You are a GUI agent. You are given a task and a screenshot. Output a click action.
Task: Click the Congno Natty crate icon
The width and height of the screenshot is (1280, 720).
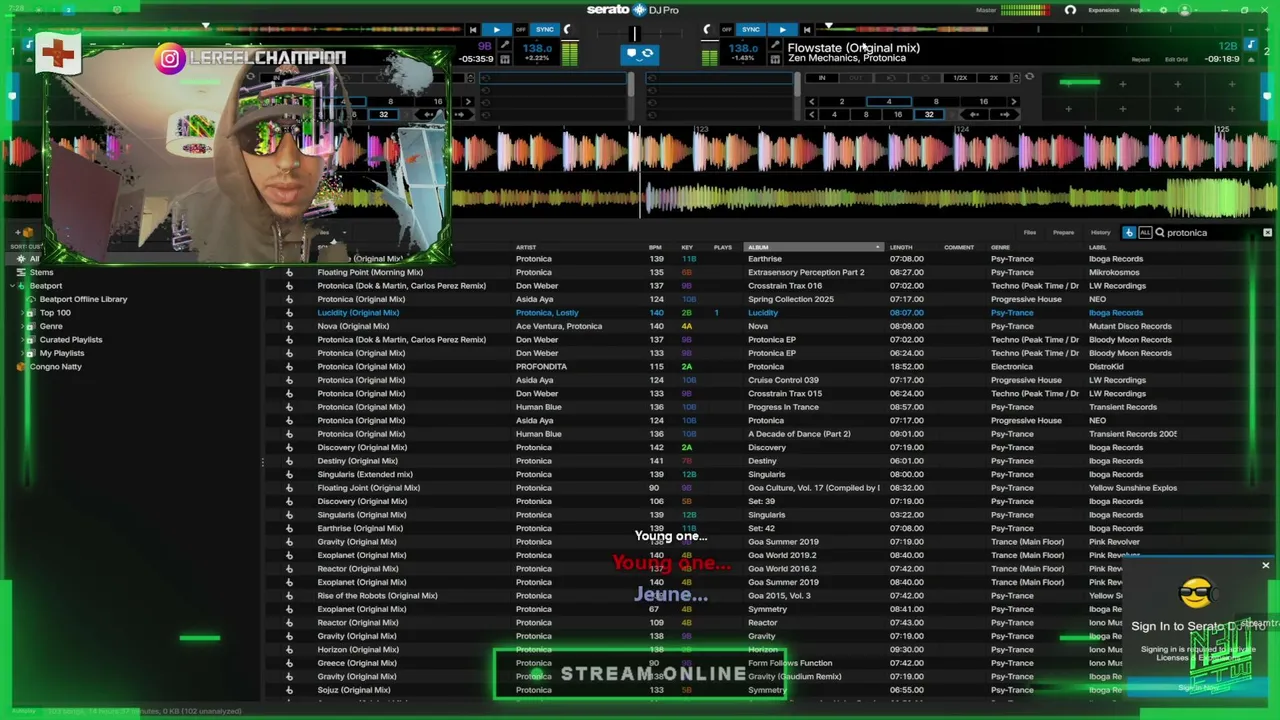(21, 367)
